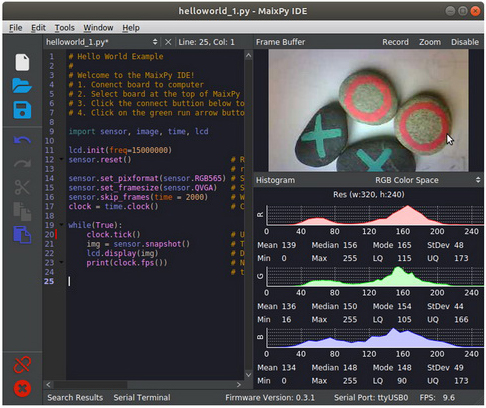Click the greyed-out Redo arrow icon
Image resolution: width=486 pixels, height=408 pixels.
tap(22, 163)
